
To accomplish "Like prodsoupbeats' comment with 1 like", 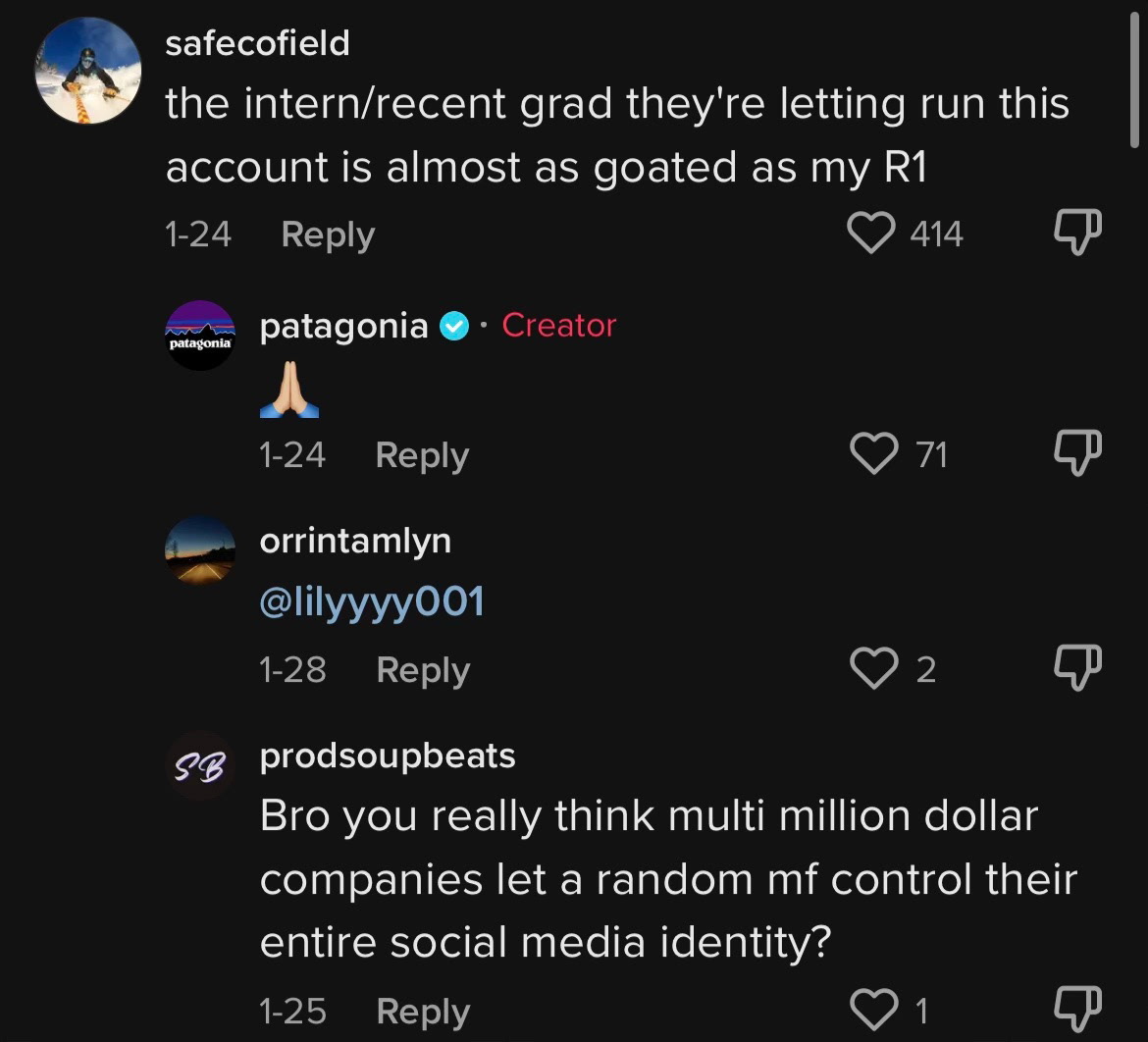I will tap(872, 1010).
